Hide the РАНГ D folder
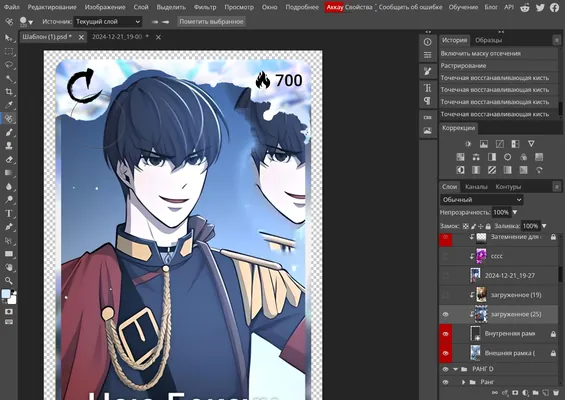 pyautogui.click(x=445, y=369)
